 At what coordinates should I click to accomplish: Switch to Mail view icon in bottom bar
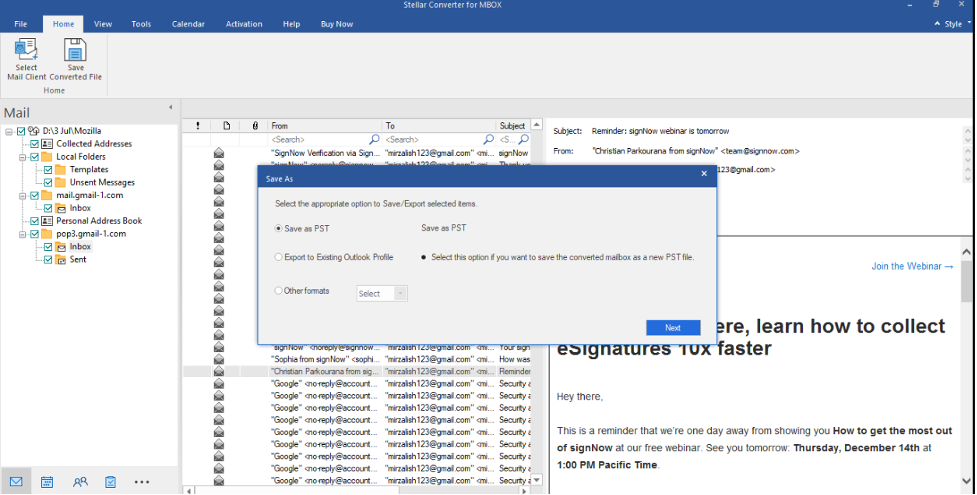point(16,482)
